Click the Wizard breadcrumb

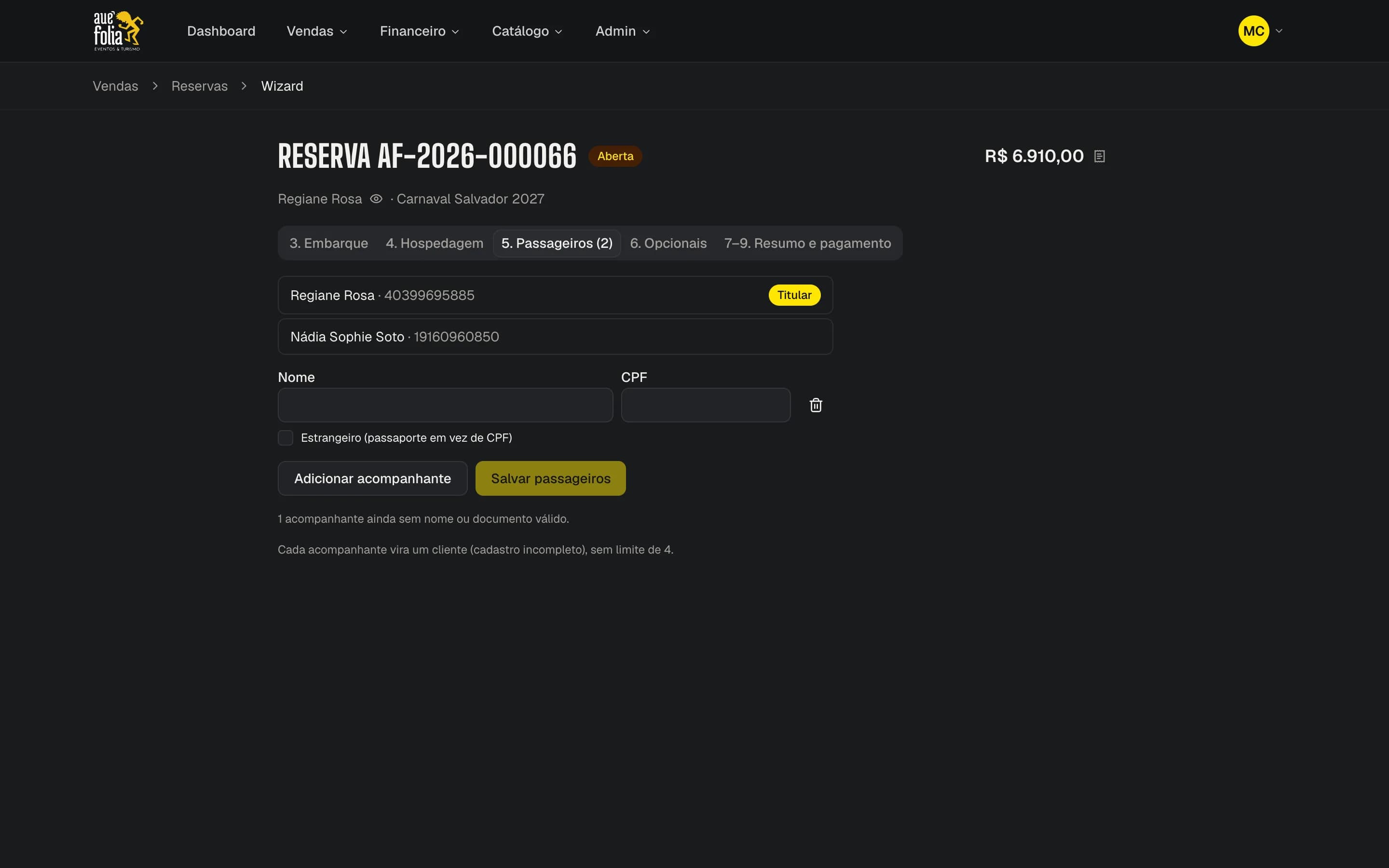click(x=282, y=86)
